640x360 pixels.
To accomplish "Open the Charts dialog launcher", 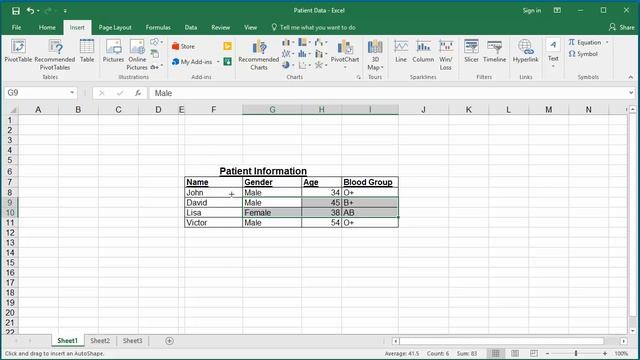I will pos(359,77).
